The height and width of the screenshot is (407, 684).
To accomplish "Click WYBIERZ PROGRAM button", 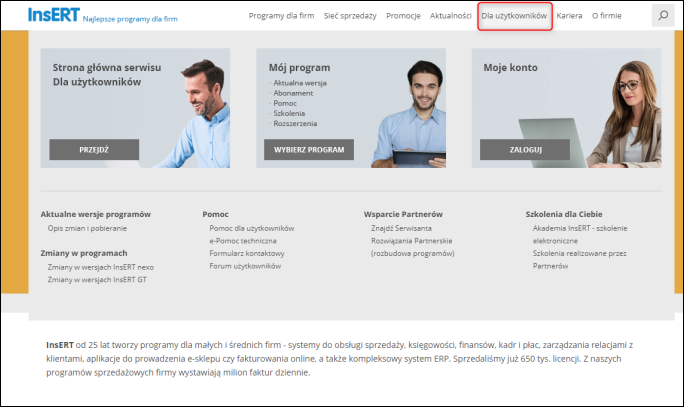I will click(309, 150).
